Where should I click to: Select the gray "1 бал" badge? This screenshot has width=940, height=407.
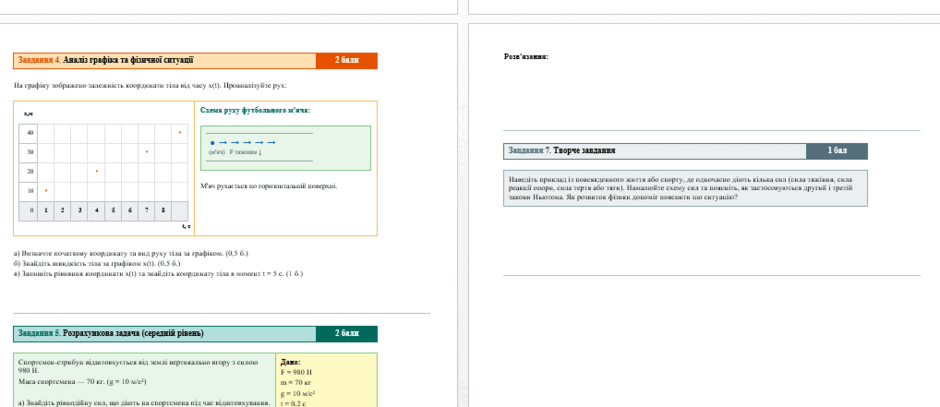(x=837, y=151)
